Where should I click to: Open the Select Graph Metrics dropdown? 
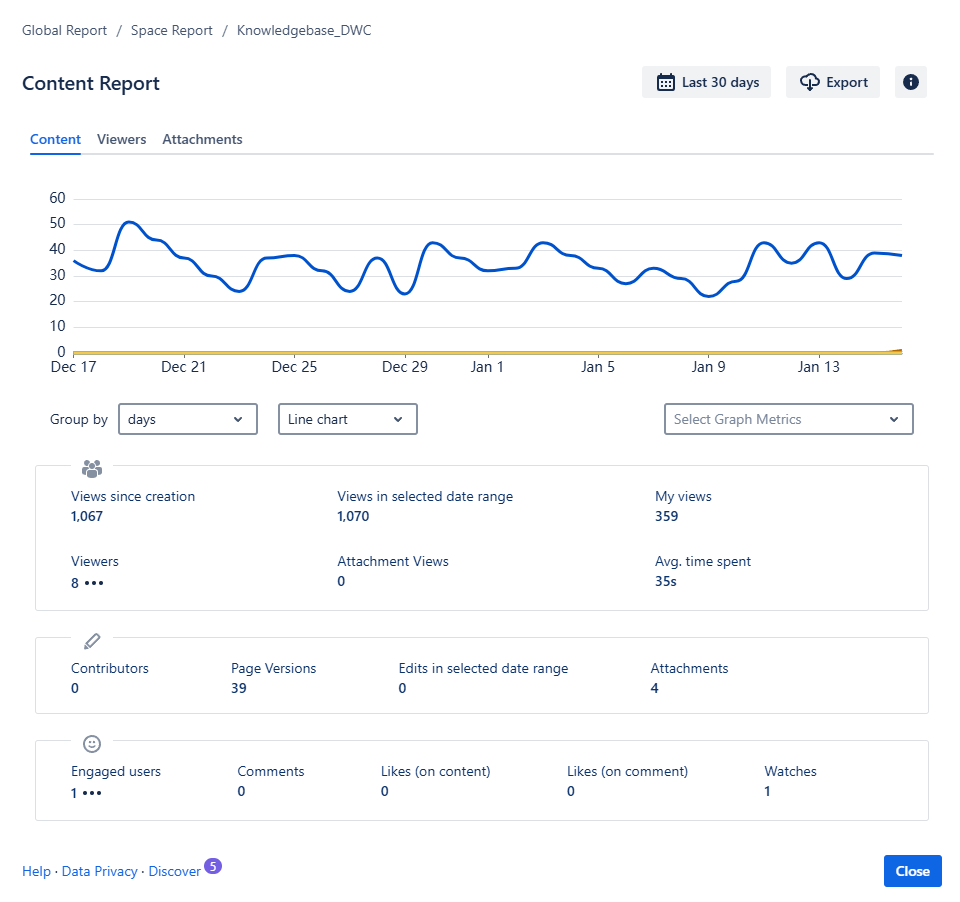click(x=788, y=419)
